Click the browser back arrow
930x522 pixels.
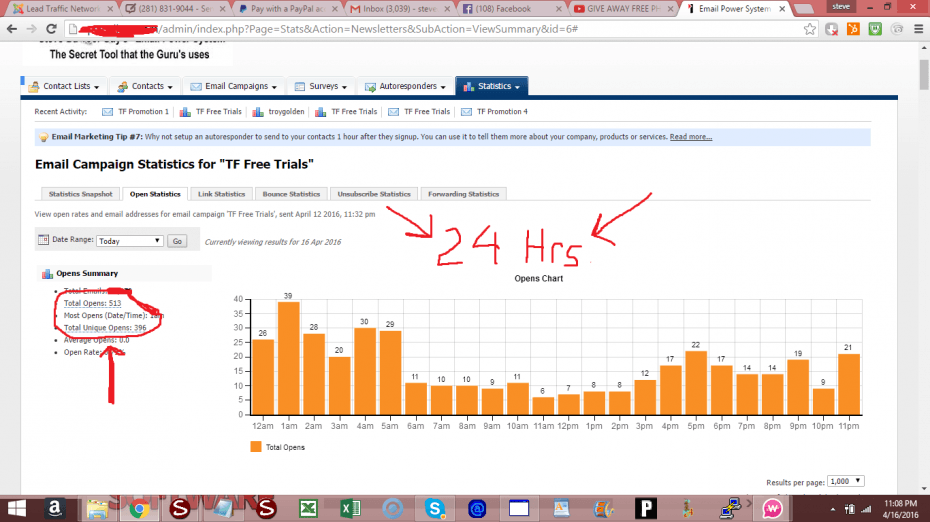pos(9,29)
